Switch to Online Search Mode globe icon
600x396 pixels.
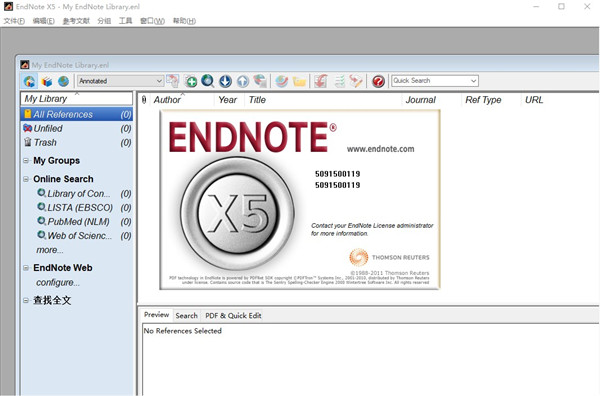(64, 81)
